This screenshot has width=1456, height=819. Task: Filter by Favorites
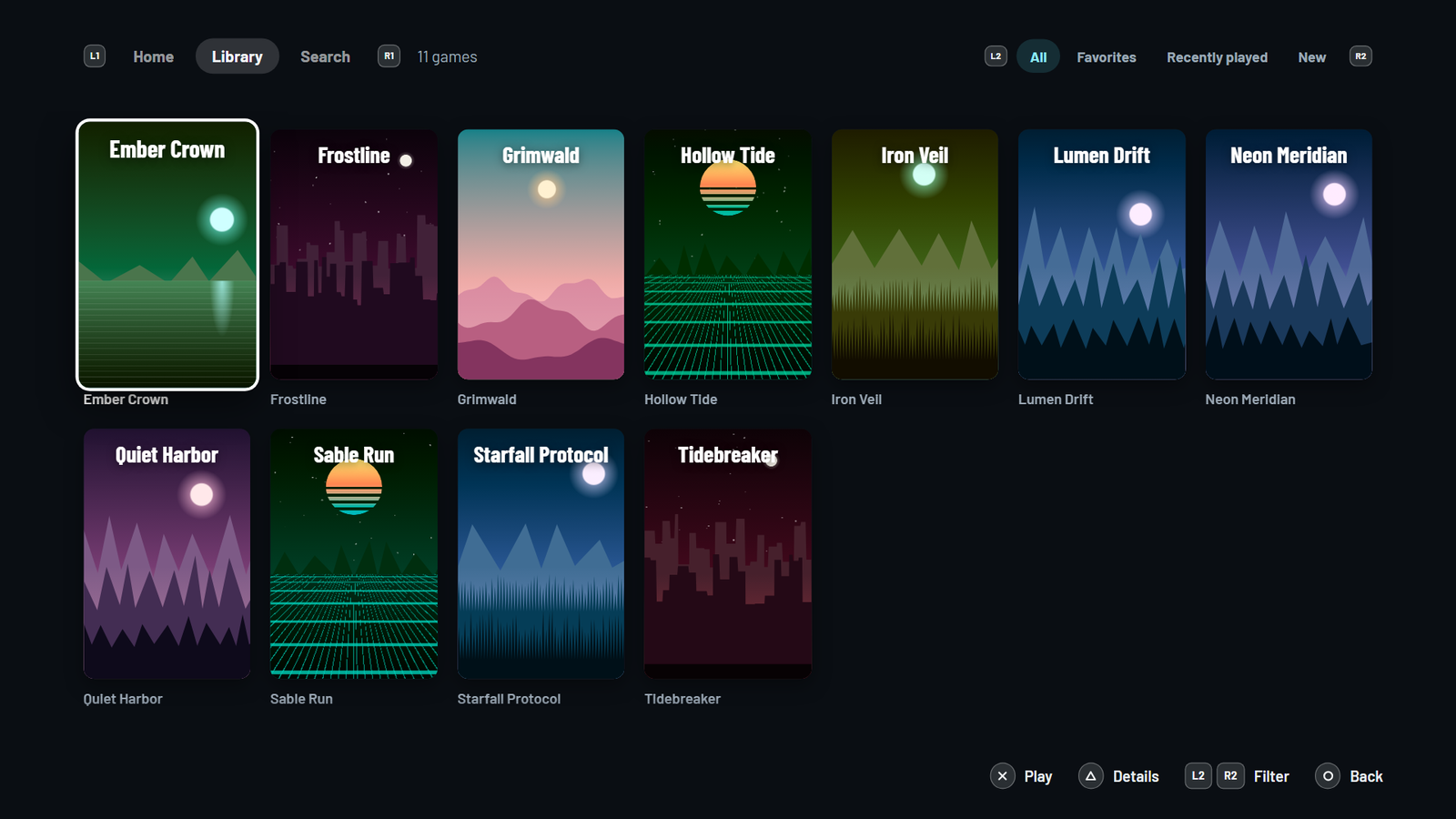(x=1106, y=56)
